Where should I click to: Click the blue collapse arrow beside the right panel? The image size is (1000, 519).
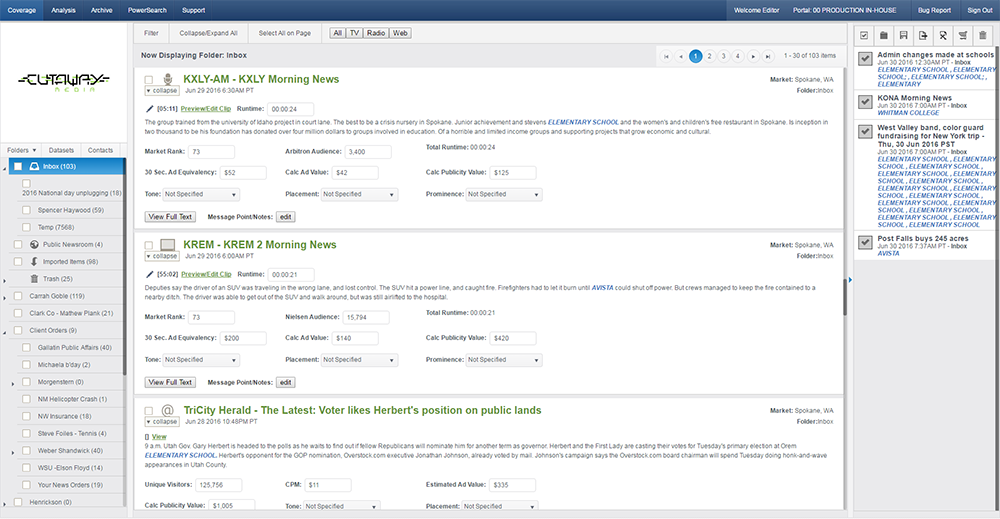click(849, 279)
